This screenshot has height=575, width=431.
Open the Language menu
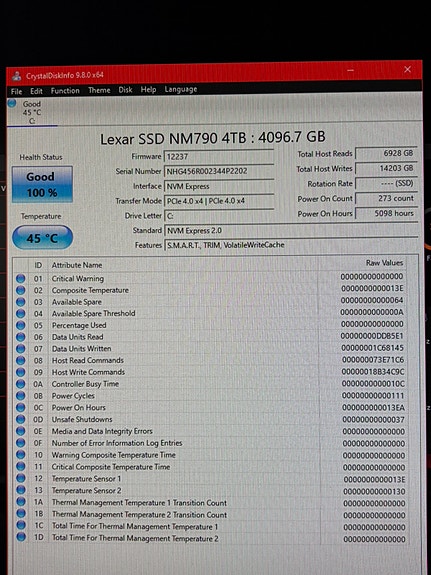point(180,89)
